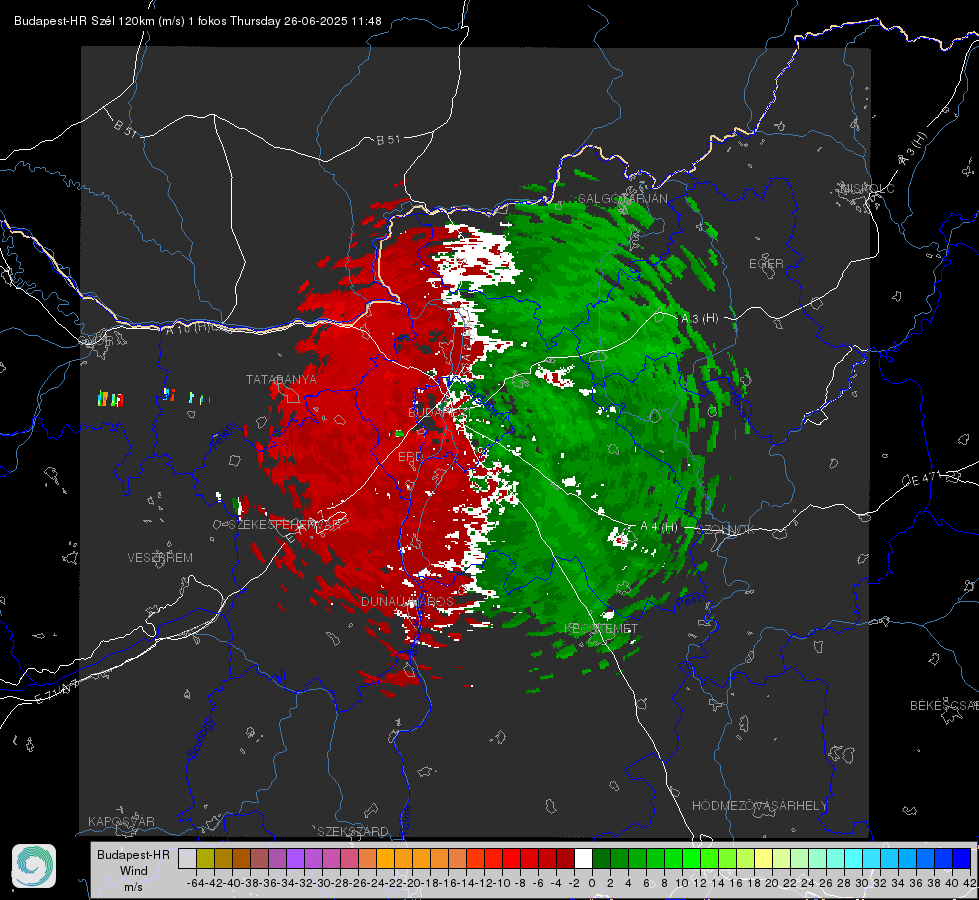Click the VESZPRÉM city label
The height and width of the screenshot is (900, 979).
160,558
